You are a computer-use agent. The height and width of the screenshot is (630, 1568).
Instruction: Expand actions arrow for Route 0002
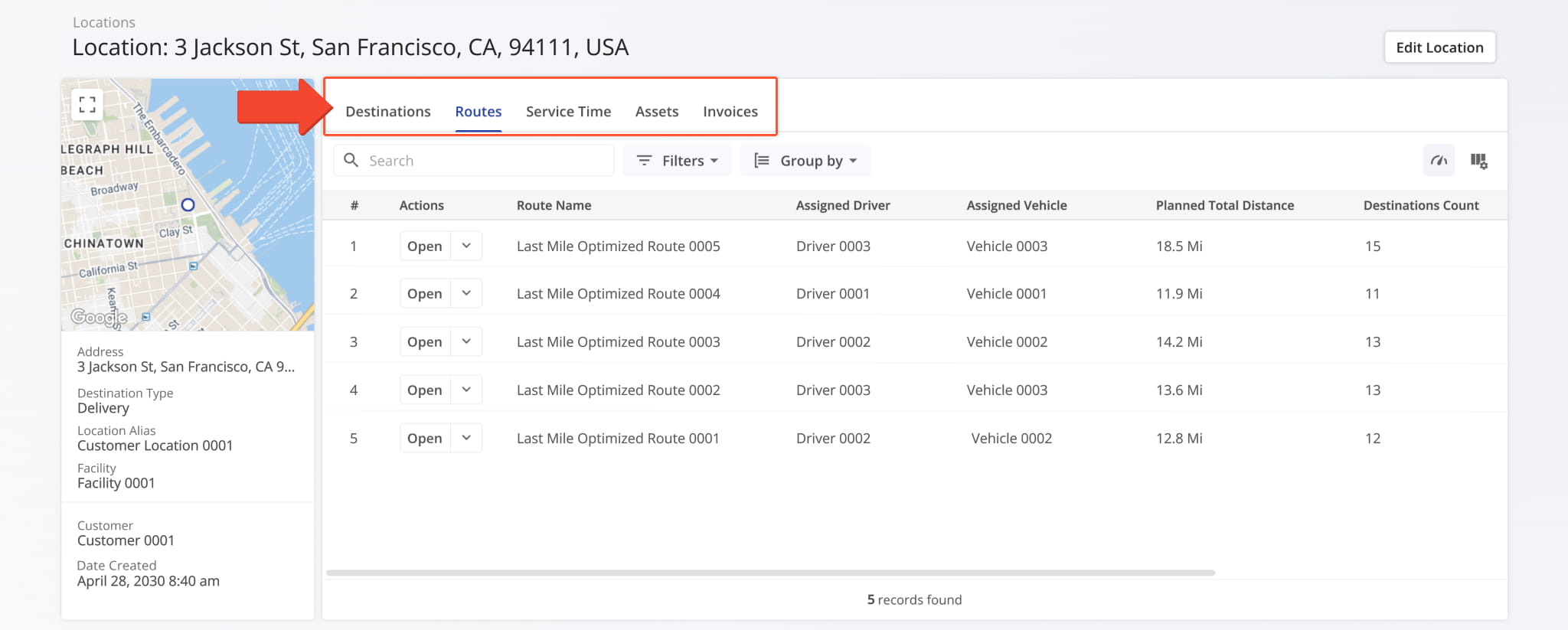[x=466, y=390]
